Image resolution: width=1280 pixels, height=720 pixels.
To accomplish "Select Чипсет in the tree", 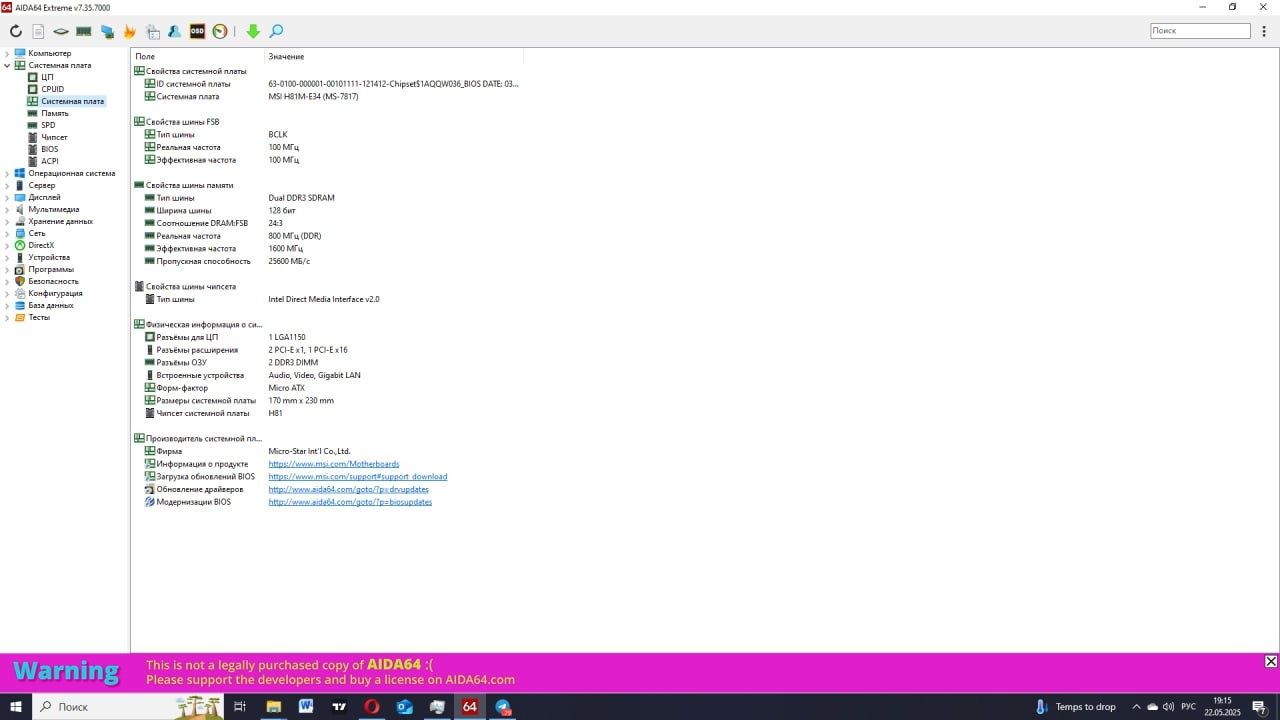I will tap(54, 137).
